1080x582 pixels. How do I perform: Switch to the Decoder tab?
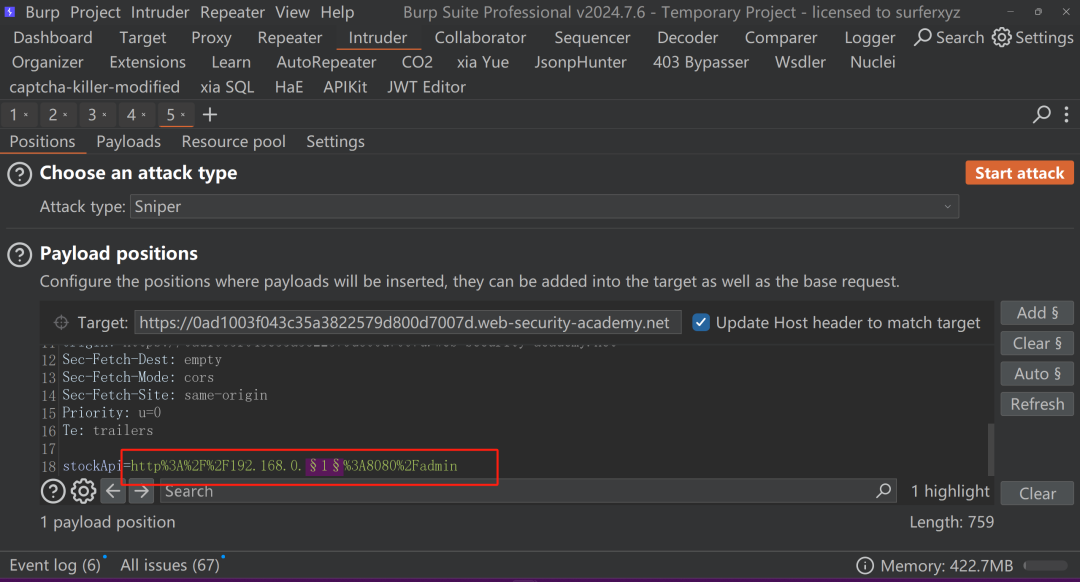coord(687,38)
